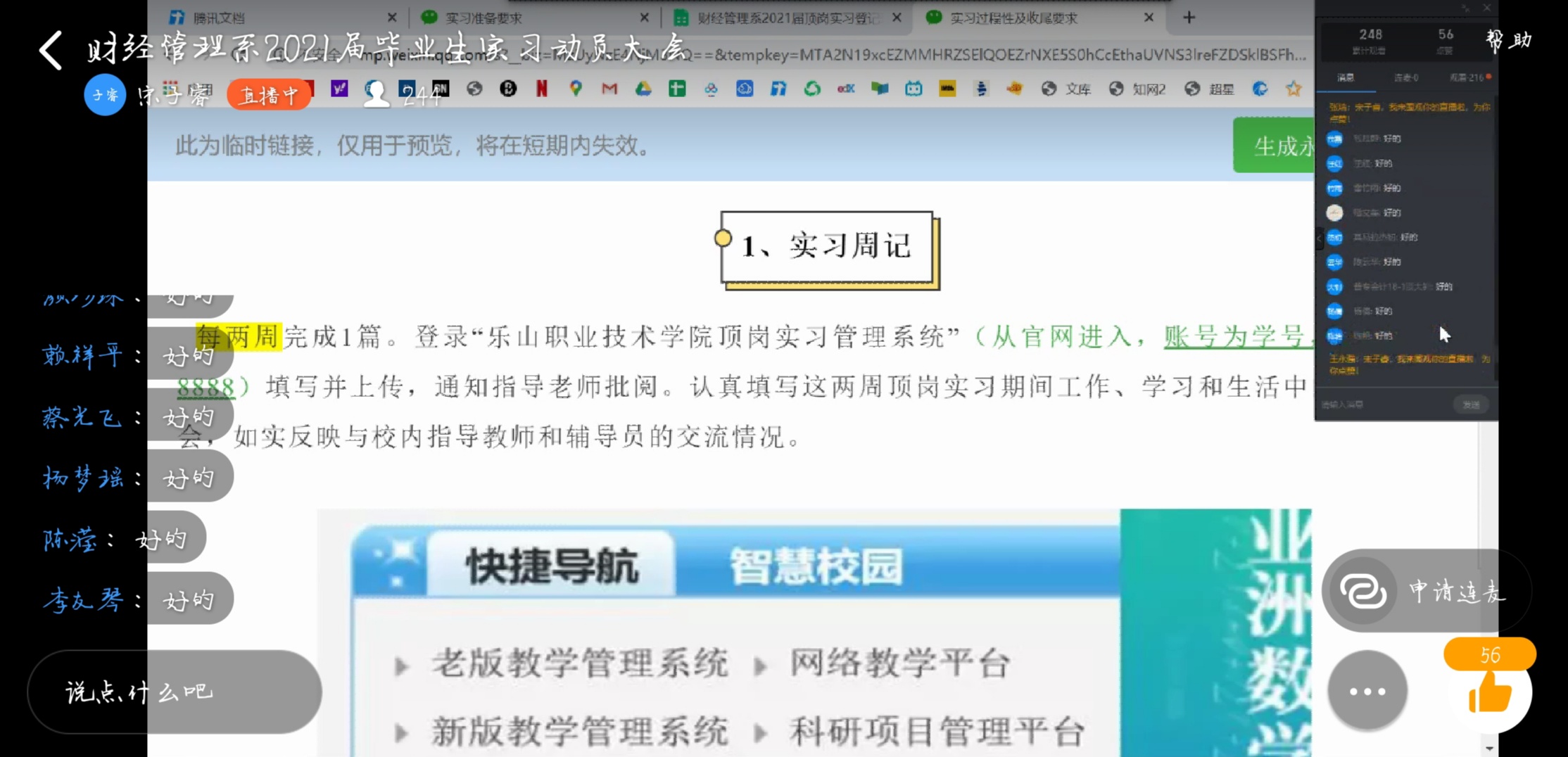Screen dimensions: 1568x757
Task: Click the Google Maps pin bookmark
Action: click(576, 89)
